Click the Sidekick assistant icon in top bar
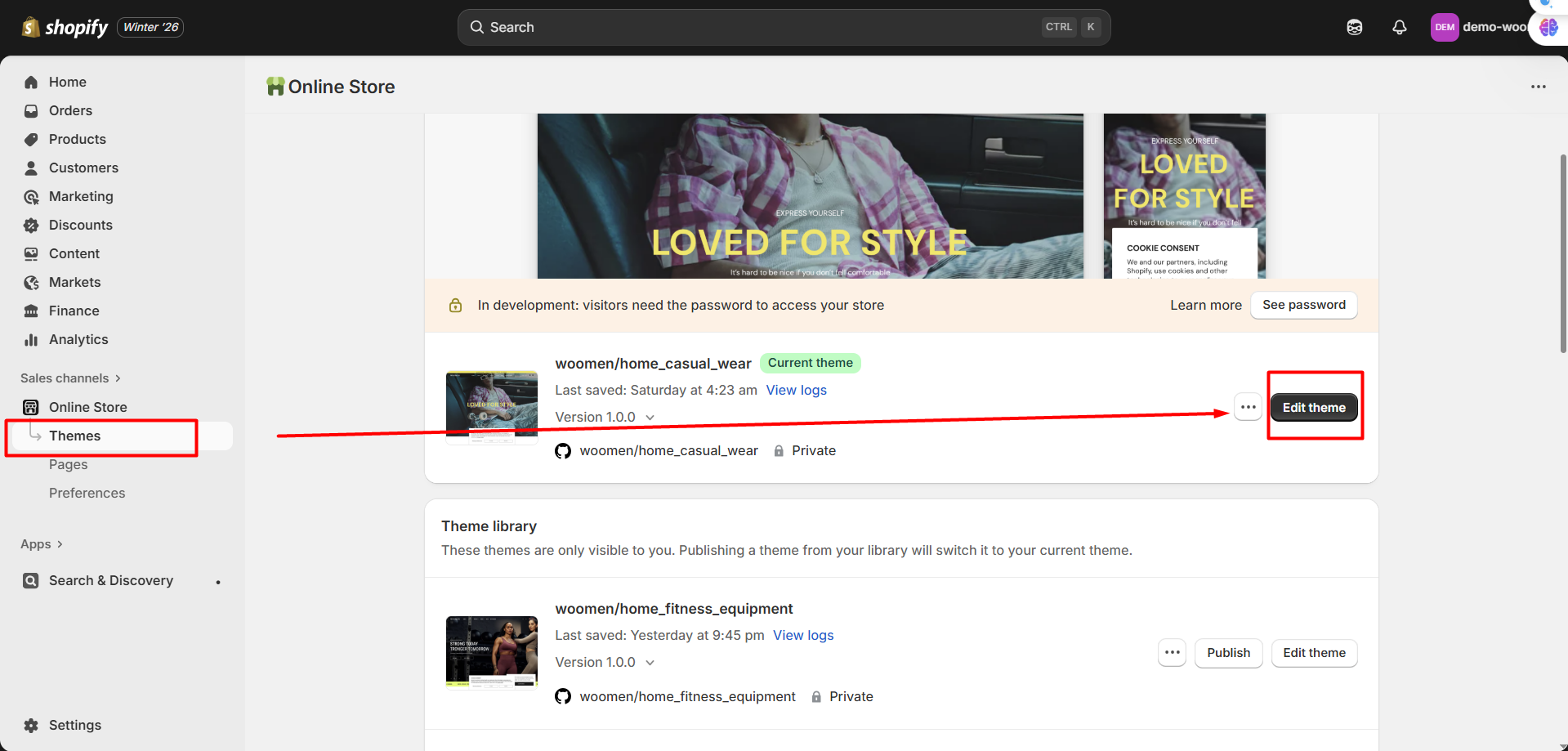Viewport: 1568px width, 751px height. [1354, 27]
